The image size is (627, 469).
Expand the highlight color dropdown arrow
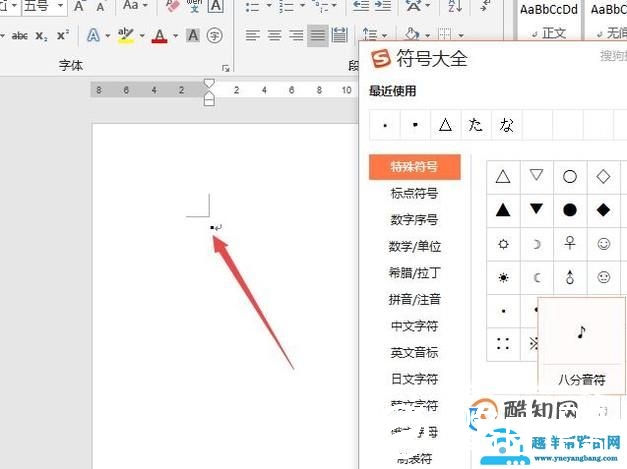coord(142,36)
